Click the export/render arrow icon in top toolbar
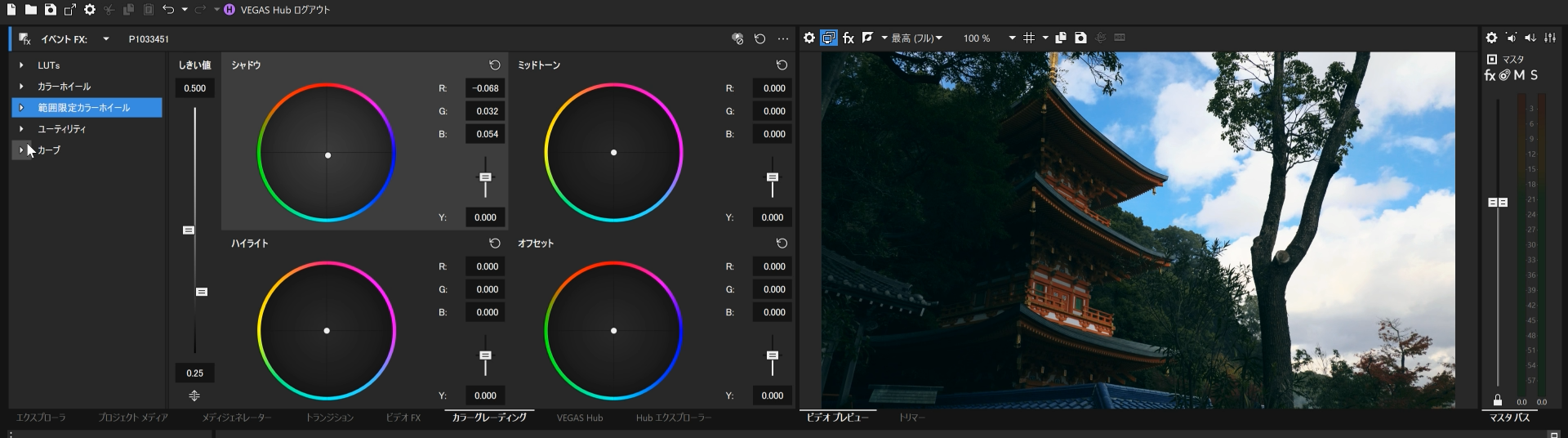 (69, 10)
